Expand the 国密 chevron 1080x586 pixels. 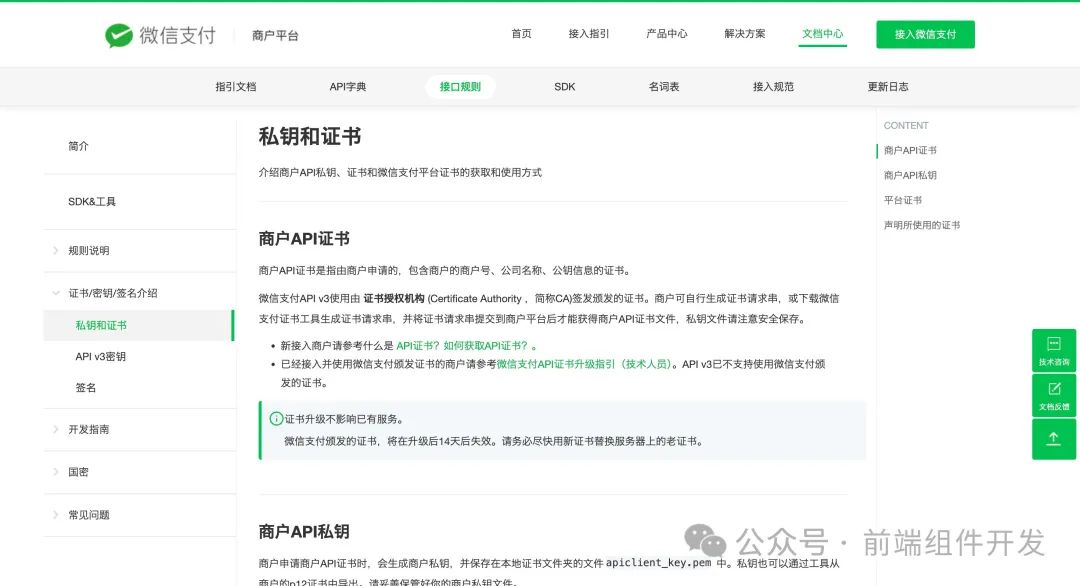pyautogui.click(x=56, y=472)
